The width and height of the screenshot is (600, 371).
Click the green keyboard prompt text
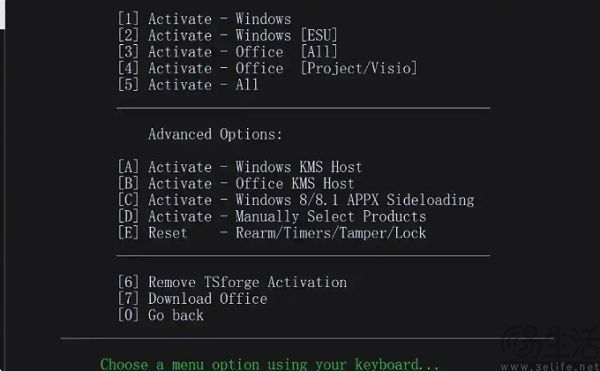[269, 364]
